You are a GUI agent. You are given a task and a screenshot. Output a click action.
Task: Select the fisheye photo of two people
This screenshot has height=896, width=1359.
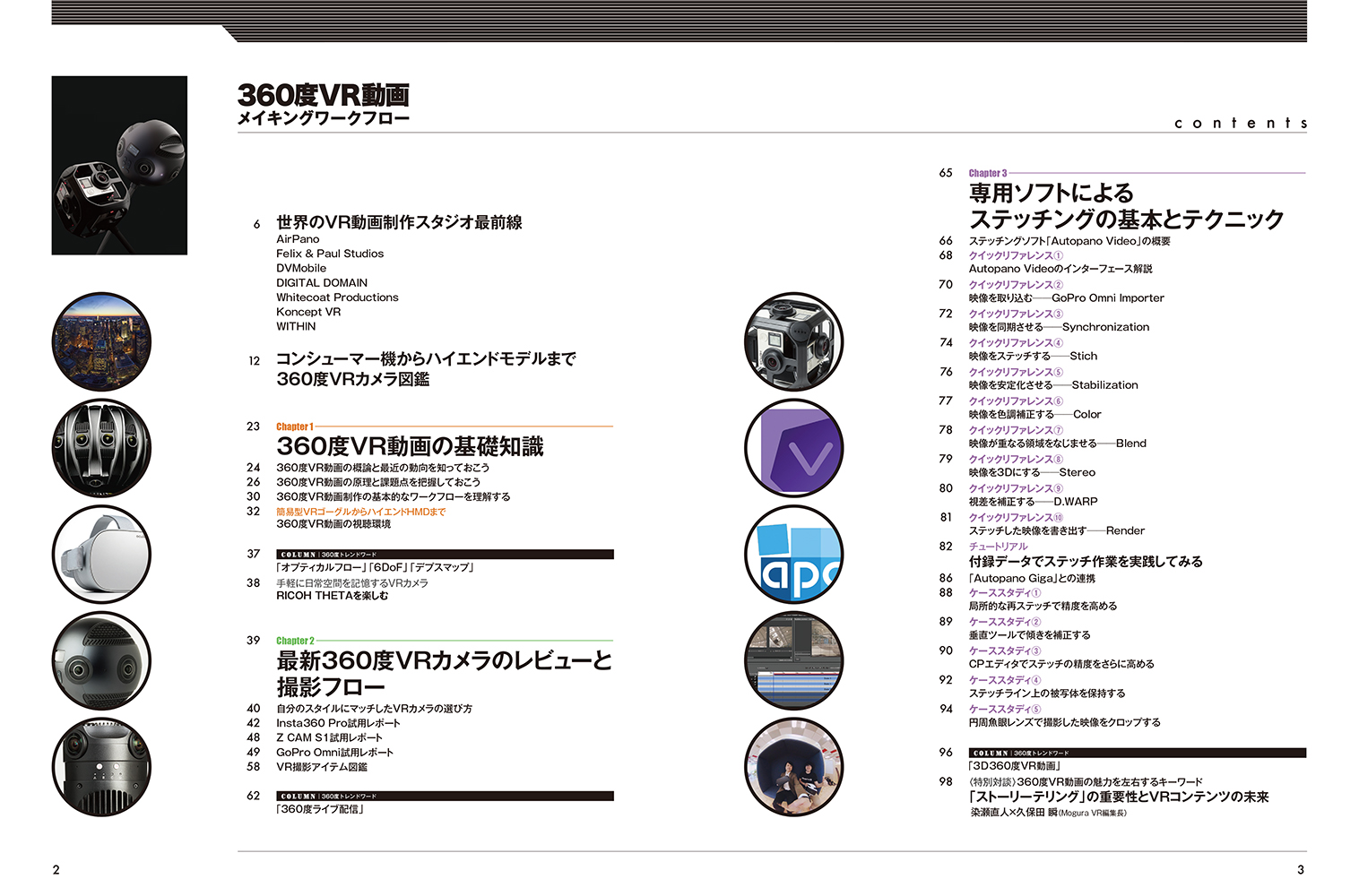pyautogui.click(x=793, y=767)
